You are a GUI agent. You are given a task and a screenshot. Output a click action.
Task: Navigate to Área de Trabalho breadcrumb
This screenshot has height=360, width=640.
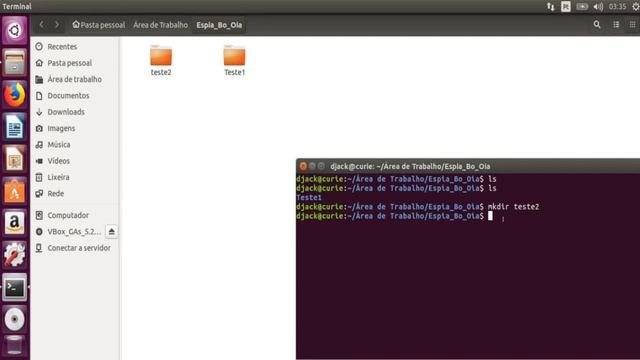[160, 25]
